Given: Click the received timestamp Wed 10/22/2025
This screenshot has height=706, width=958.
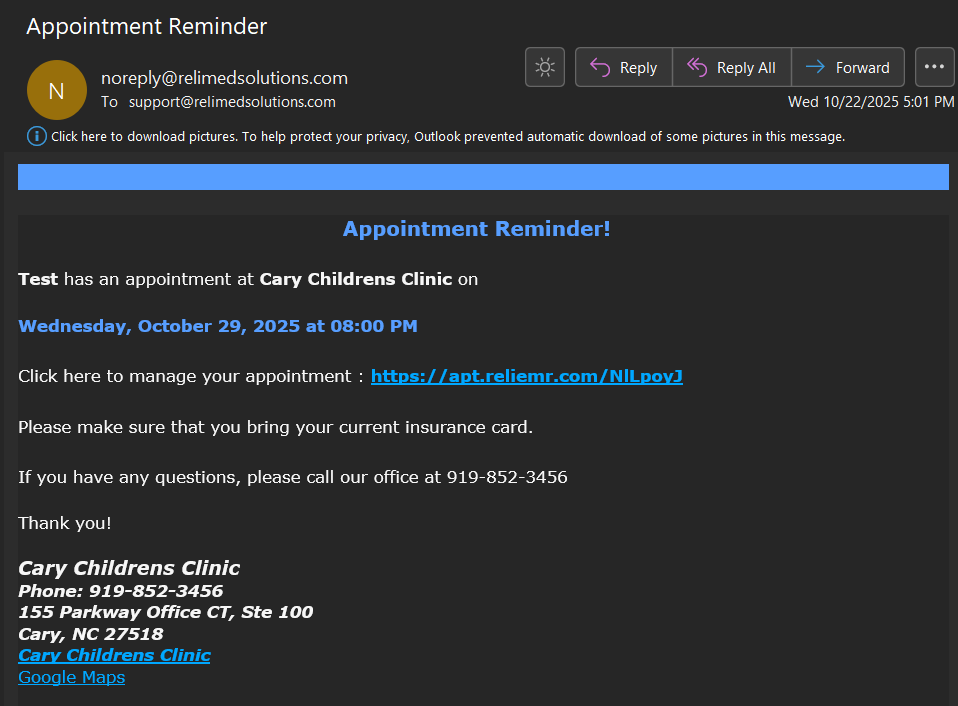Looking at the screenshot, I should (870, 101).
